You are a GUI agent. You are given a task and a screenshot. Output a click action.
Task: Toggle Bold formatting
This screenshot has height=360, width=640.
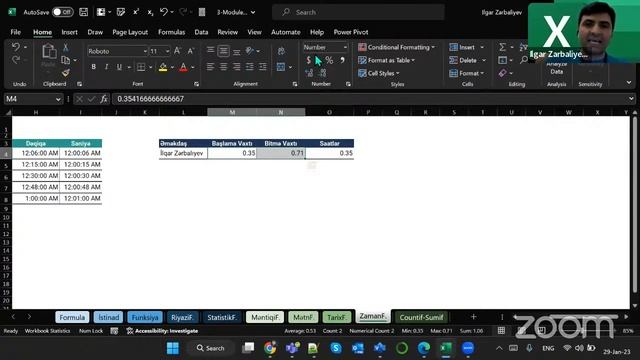93,67
